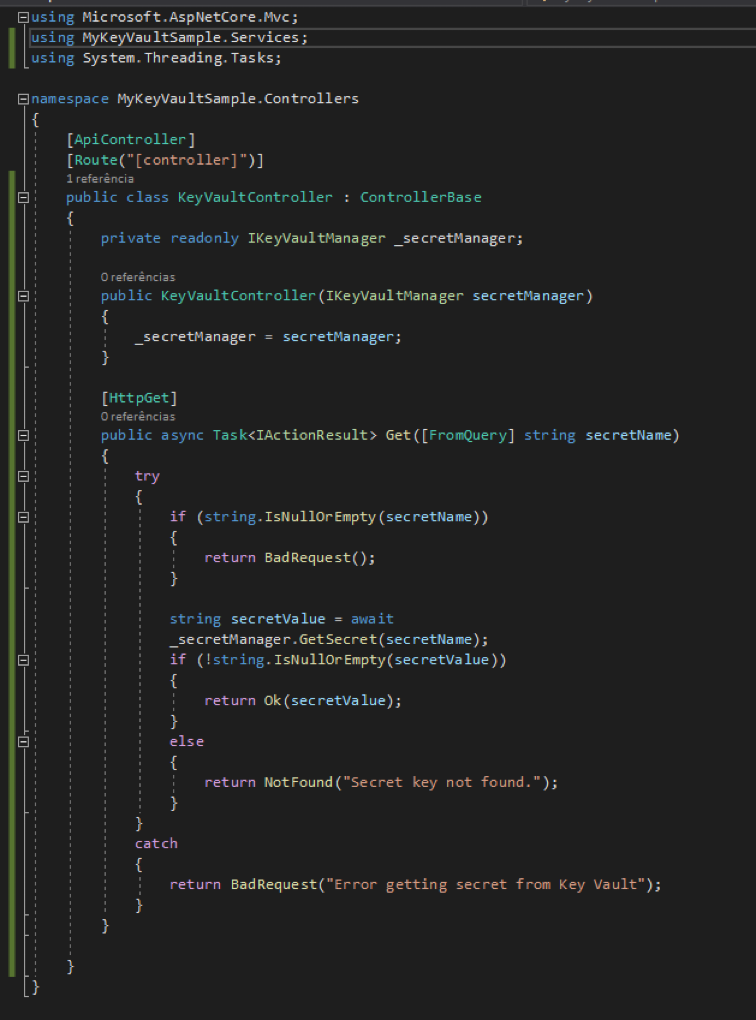Collapse the using directives block
Viewport: 756px width, 1020px height.
(x=23, y=18)
